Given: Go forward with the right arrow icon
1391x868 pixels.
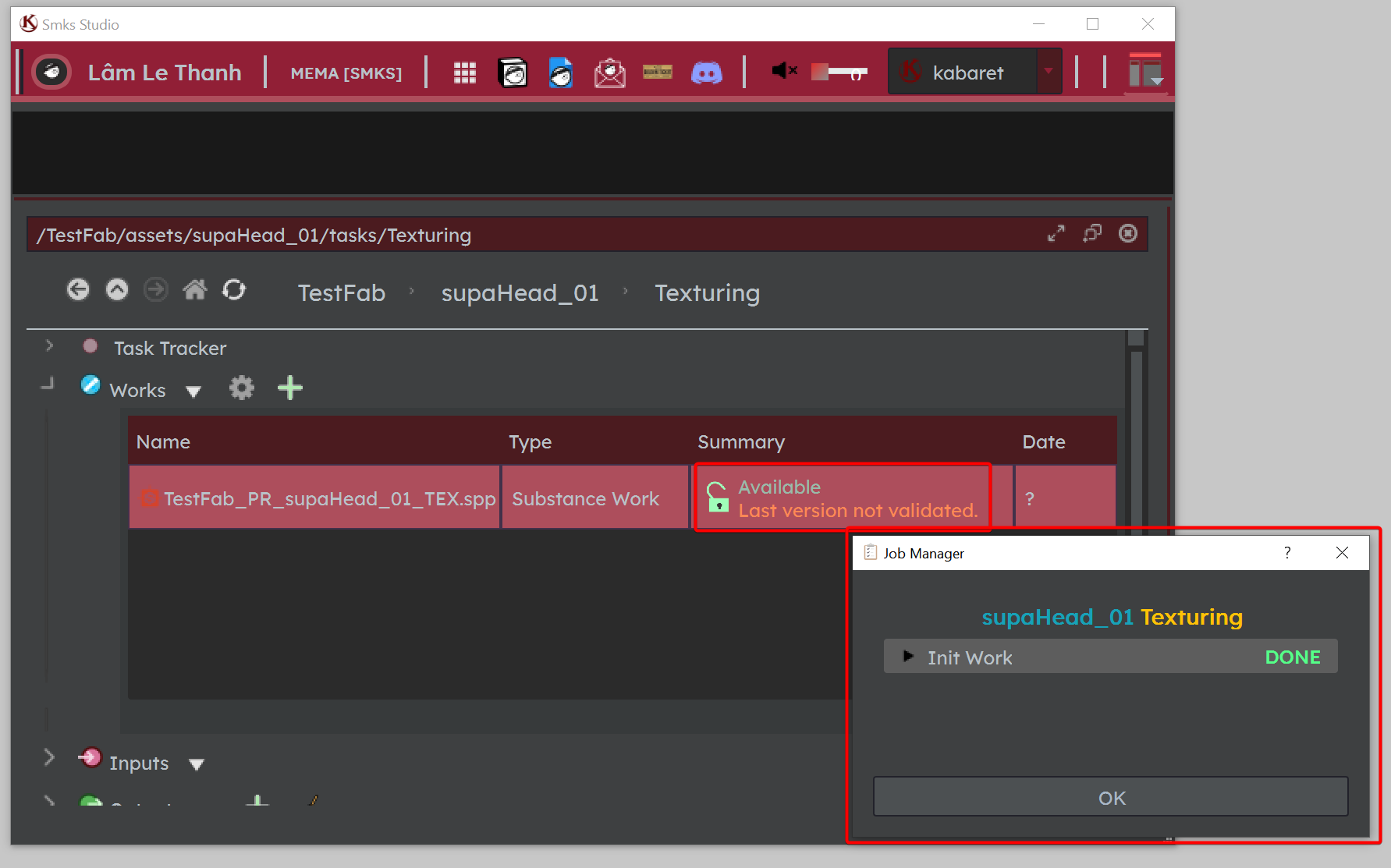Looking at the screenshot, I should pyautogui.click(x=156, y=290).
